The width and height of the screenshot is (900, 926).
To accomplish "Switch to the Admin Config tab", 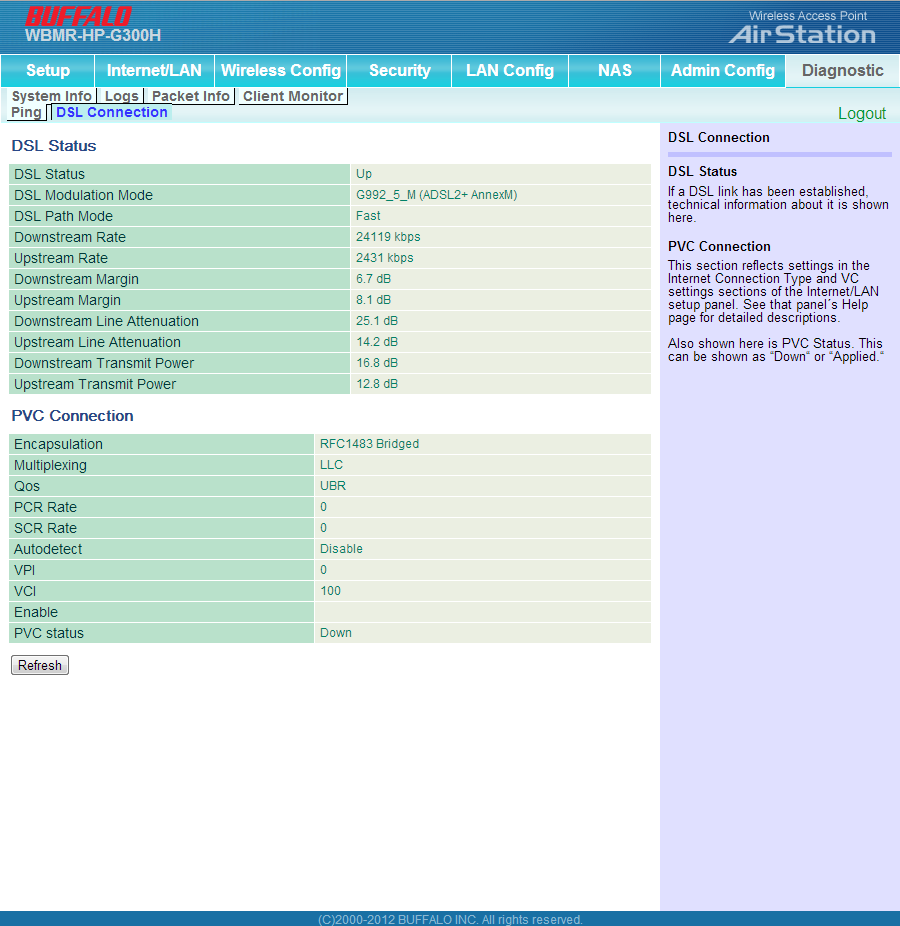I will tap(722, 71).
